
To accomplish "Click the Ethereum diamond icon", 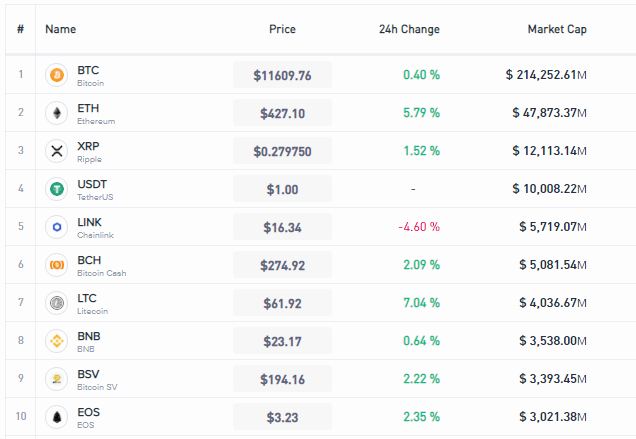I will point(57,113).
